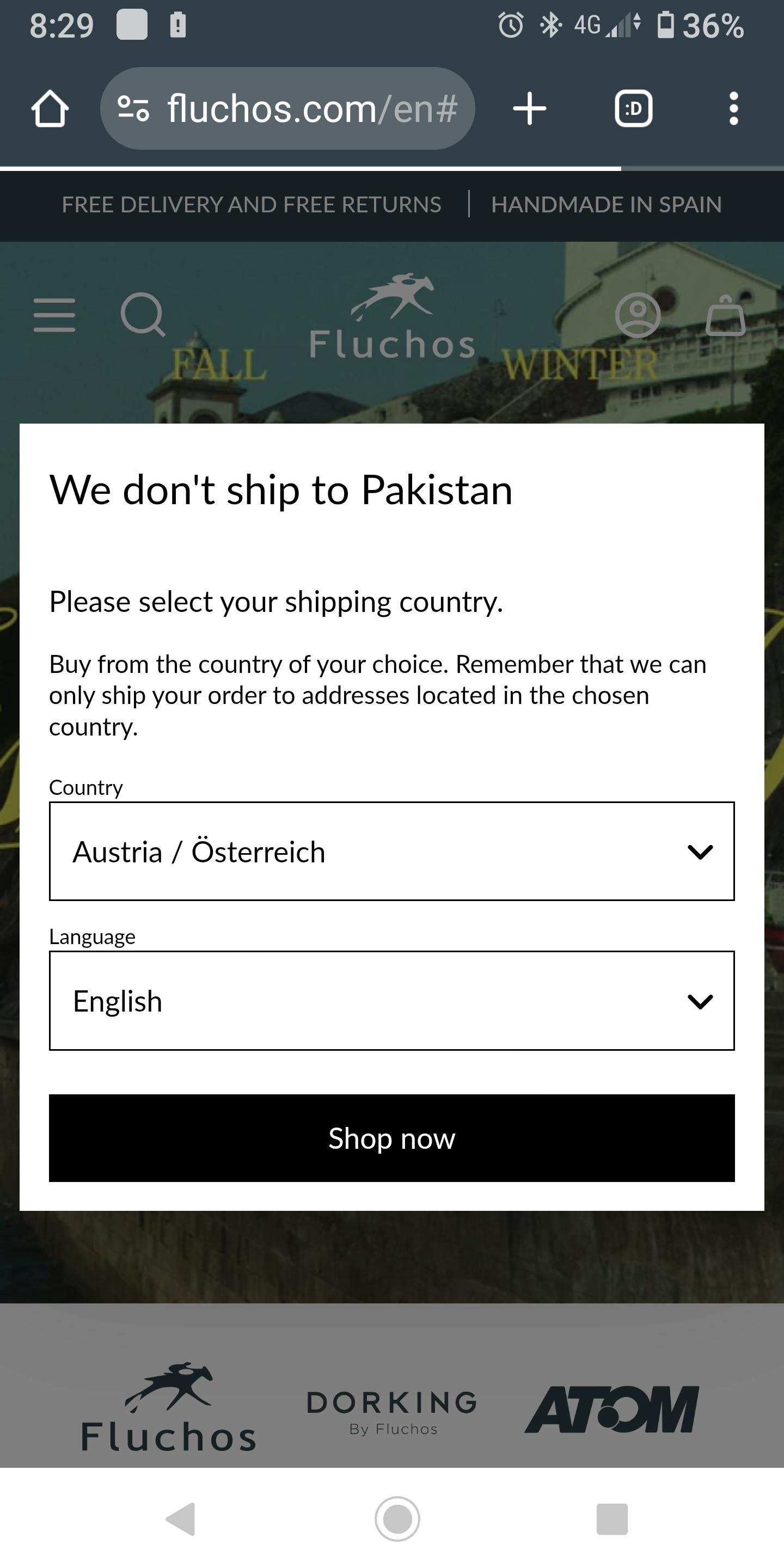Tap the fluchos.com address bar

point(311,109)
